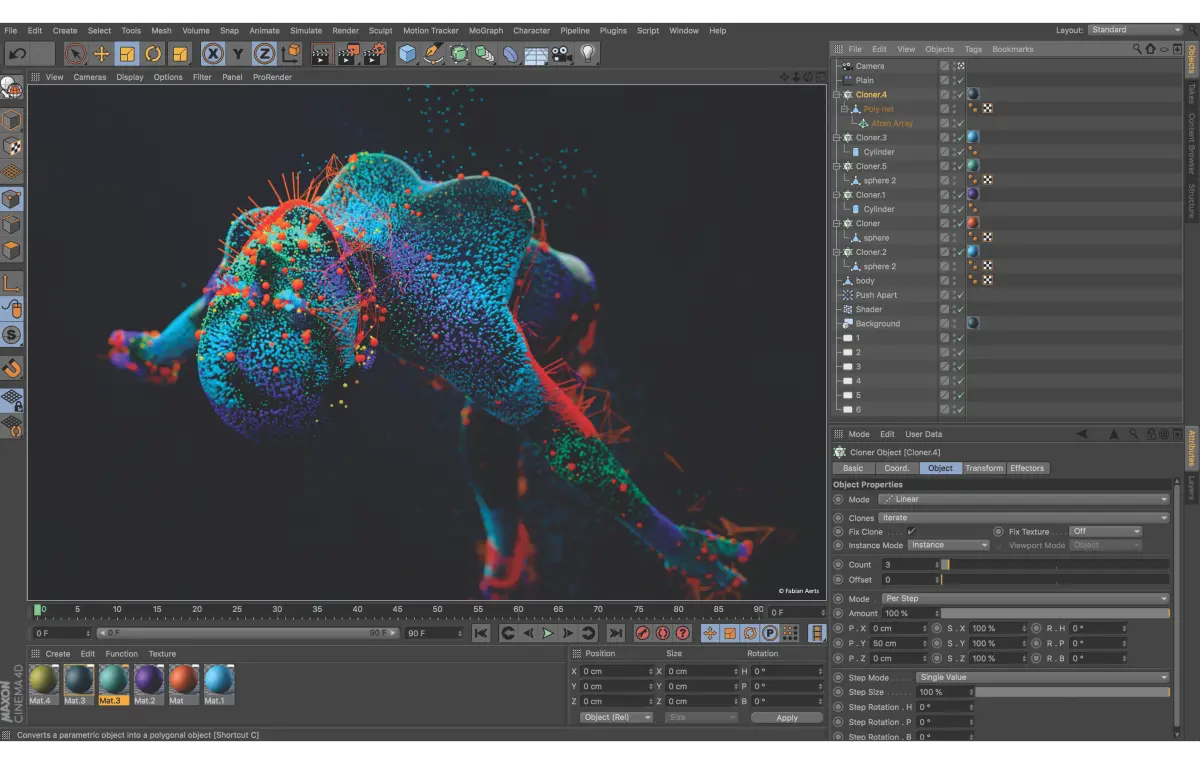The height and width of the screenshot is (764, 1200).
Task: Add a Floor/environment object
Action: click(x=537, y=54)
